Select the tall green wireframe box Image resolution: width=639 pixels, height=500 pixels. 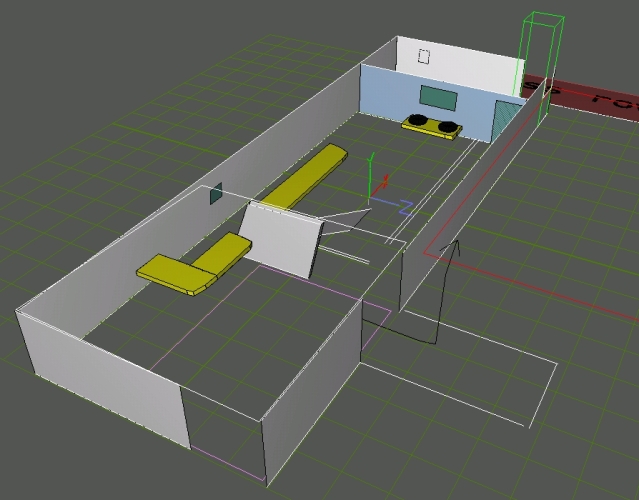[539, 67]
